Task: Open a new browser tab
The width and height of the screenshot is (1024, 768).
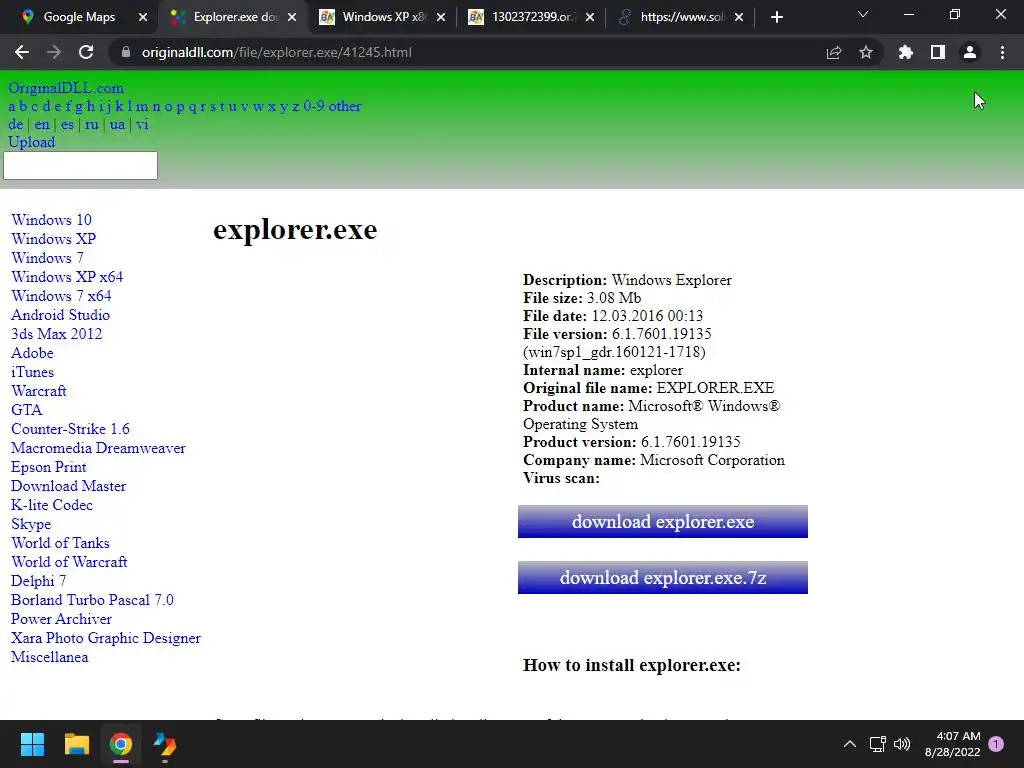Action: [776, 17]
